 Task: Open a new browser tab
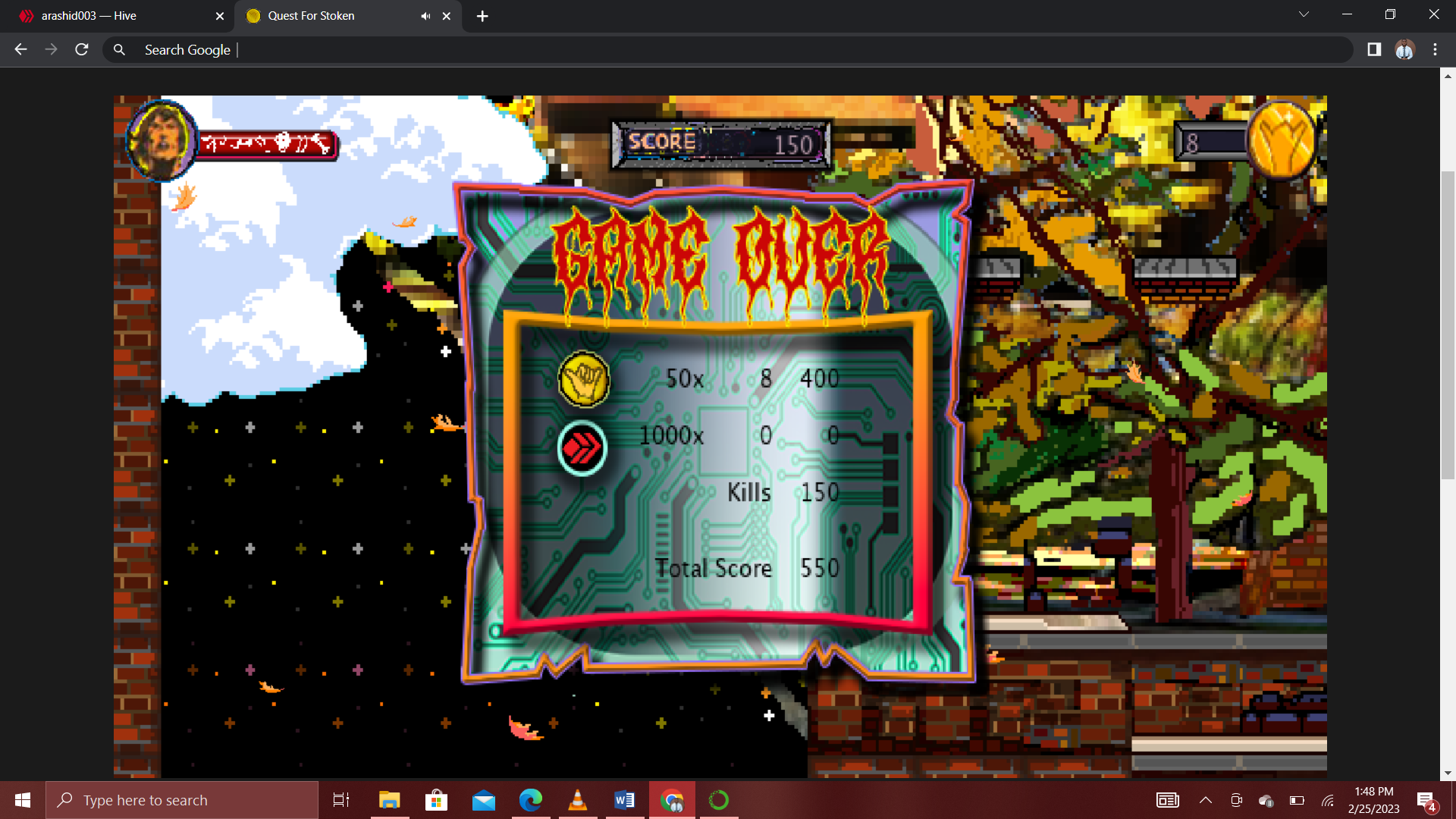(x=482, y=16)
